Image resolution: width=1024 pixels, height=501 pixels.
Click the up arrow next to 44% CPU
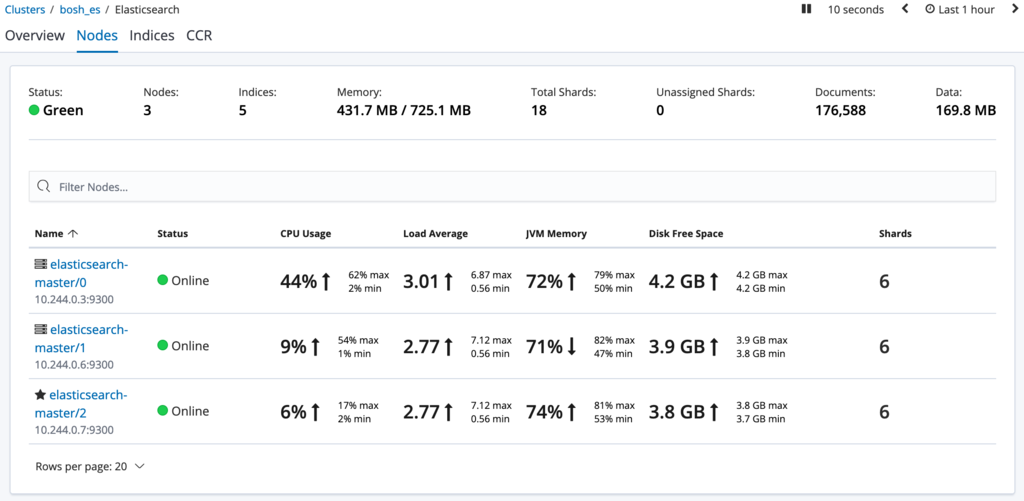(326, 282)
